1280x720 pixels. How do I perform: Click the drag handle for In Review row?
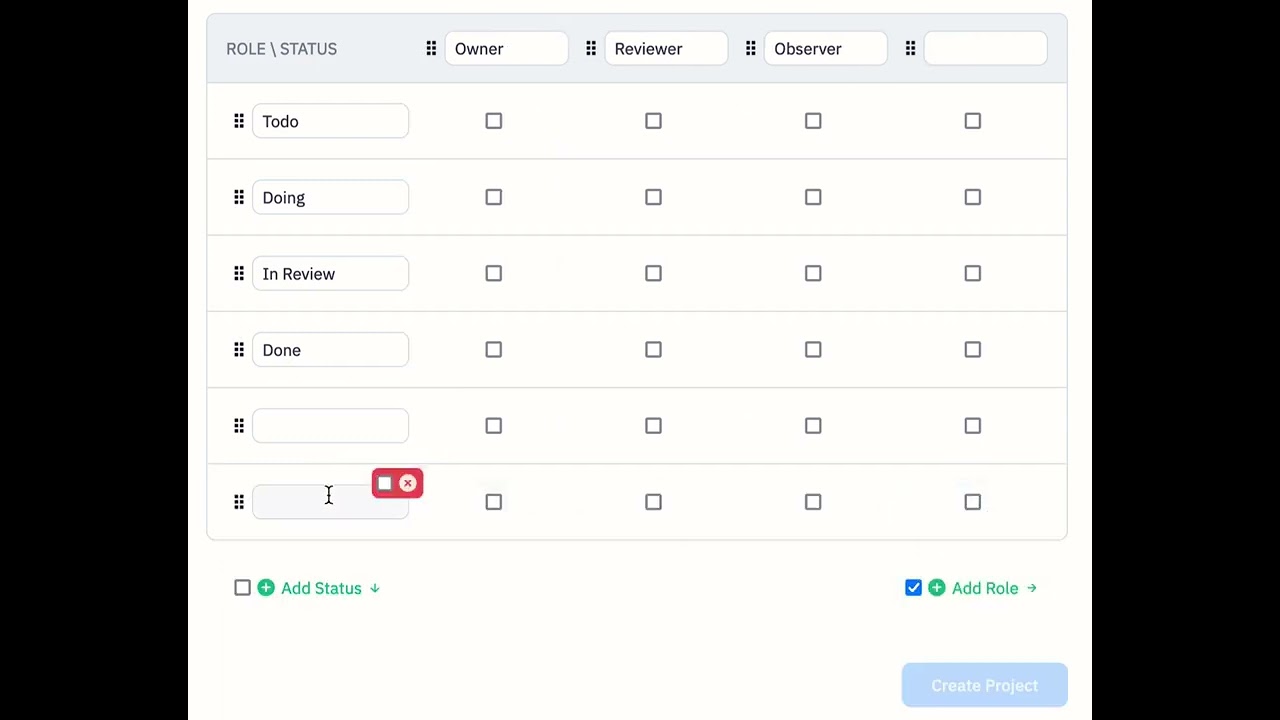coord(239,274)
